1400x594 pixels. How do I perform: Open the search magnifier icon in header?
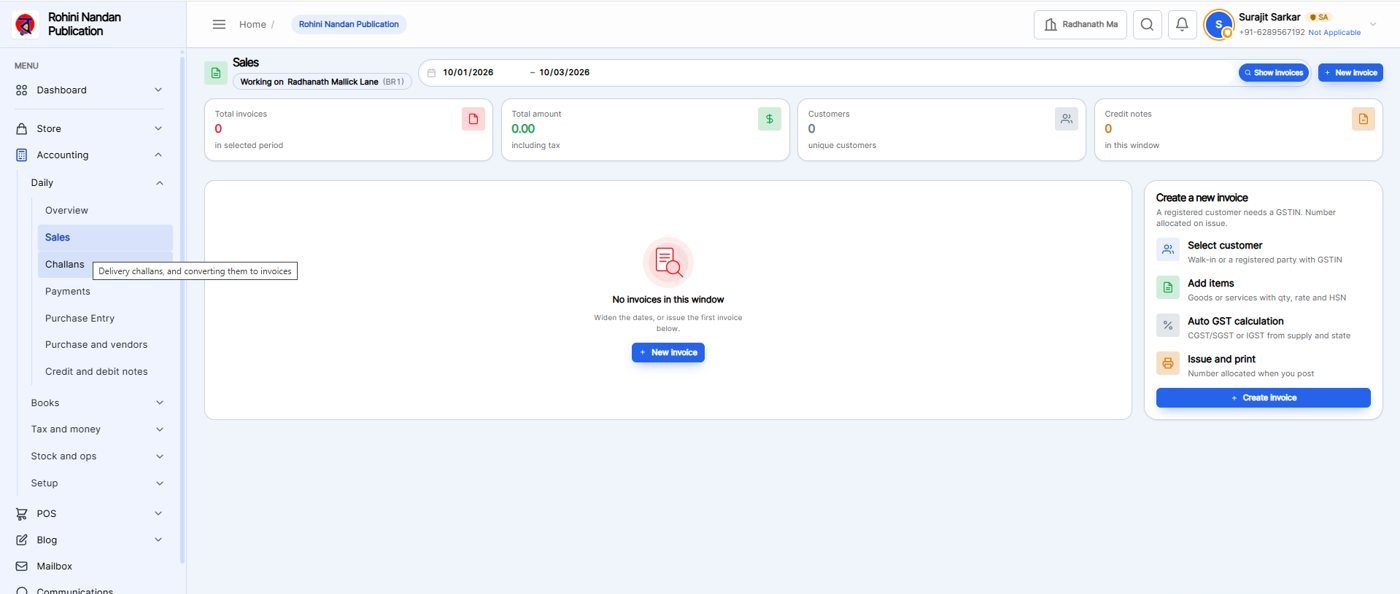point(1147,24)
